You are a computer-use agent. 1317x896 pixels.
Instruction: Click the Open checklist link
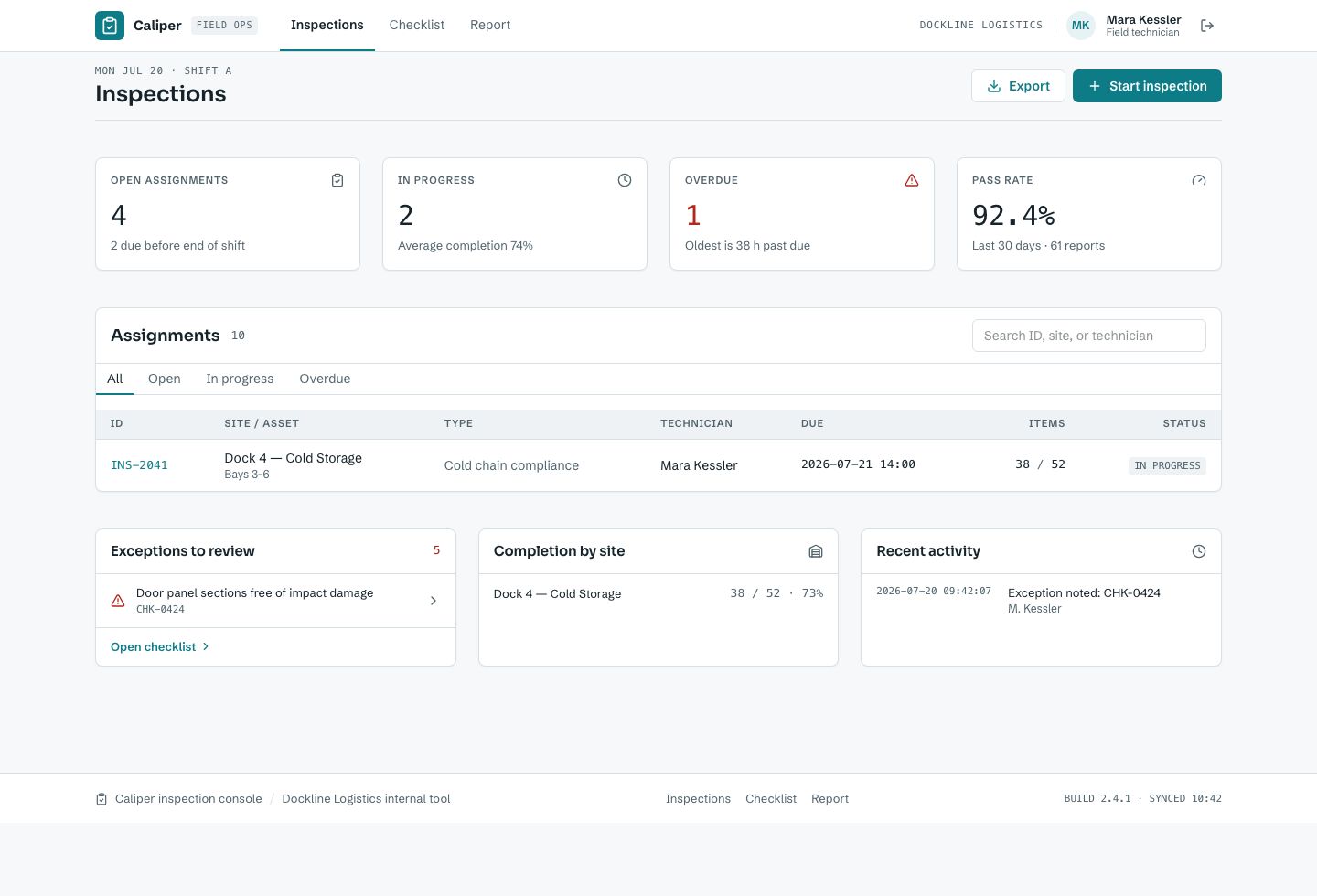click(x=160, y=646)
